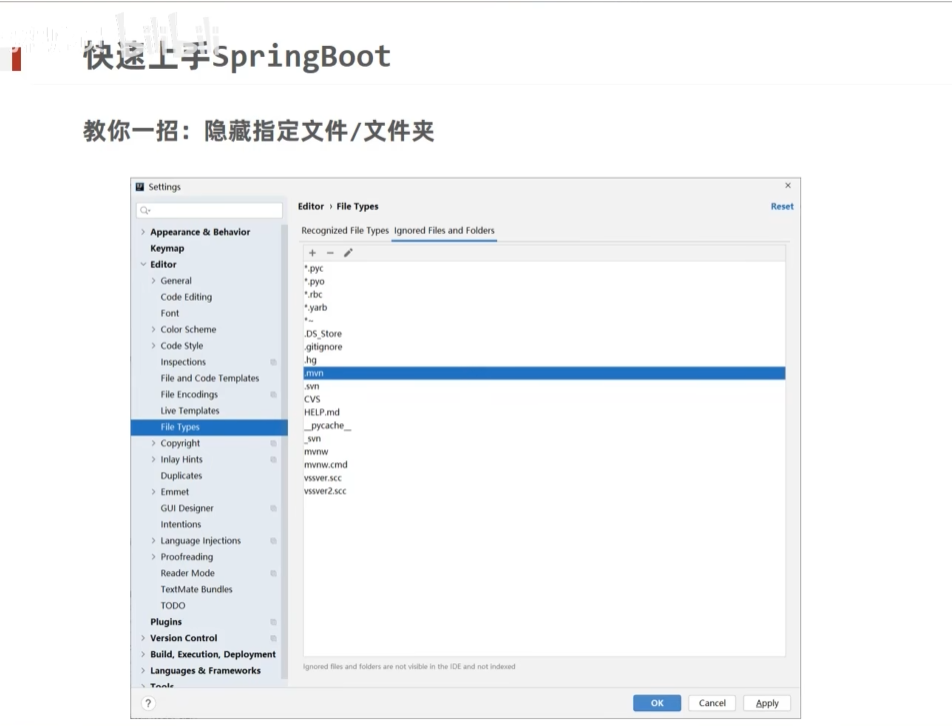The height and width of the screenshot is (726, 952).
Task: Select the highlighted .mvn entry
Action: pyautogui.click(x=544, y=373)
